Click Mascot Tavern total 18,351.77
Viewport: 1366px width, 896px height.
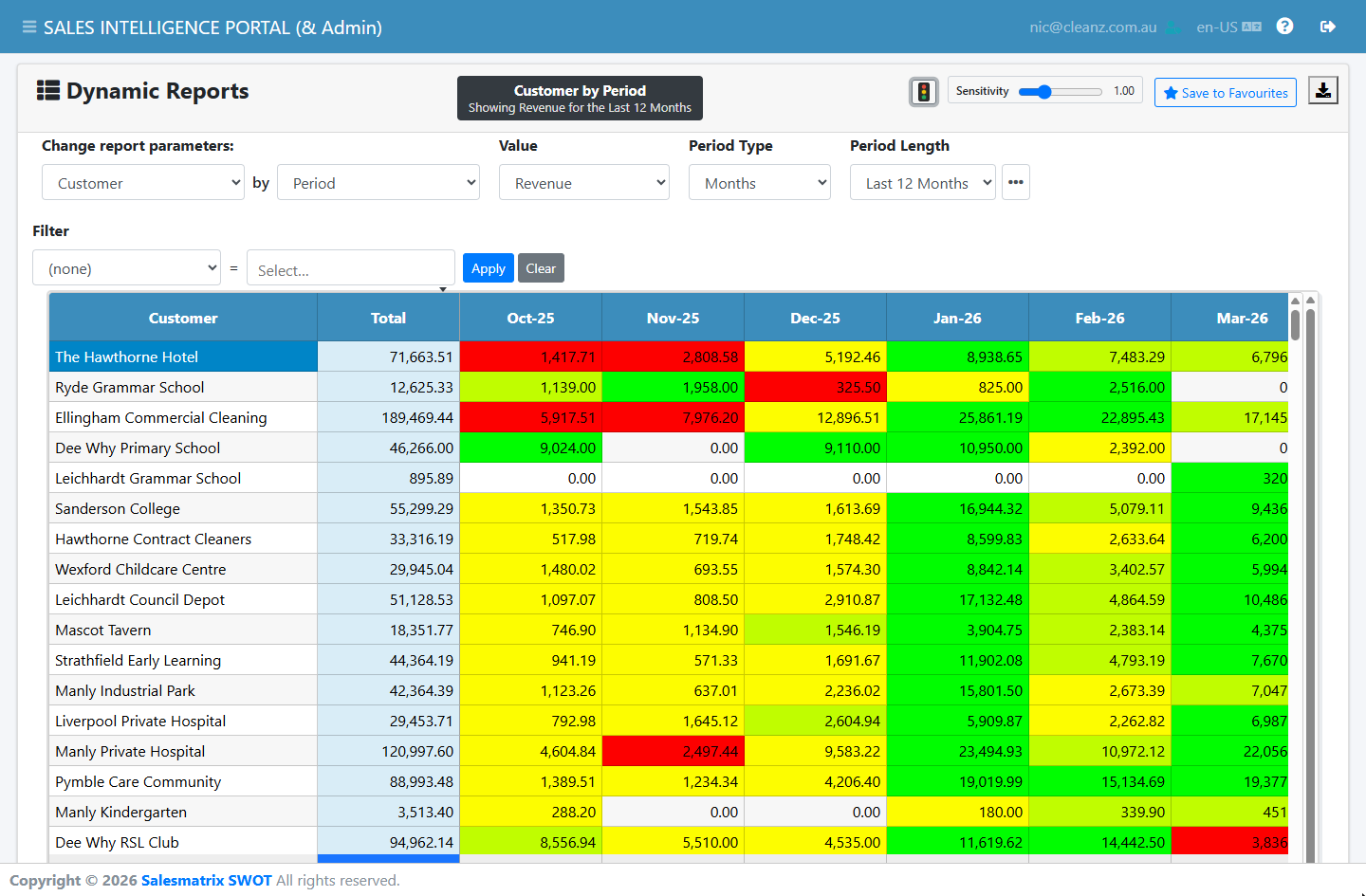(x=388, y=630)
